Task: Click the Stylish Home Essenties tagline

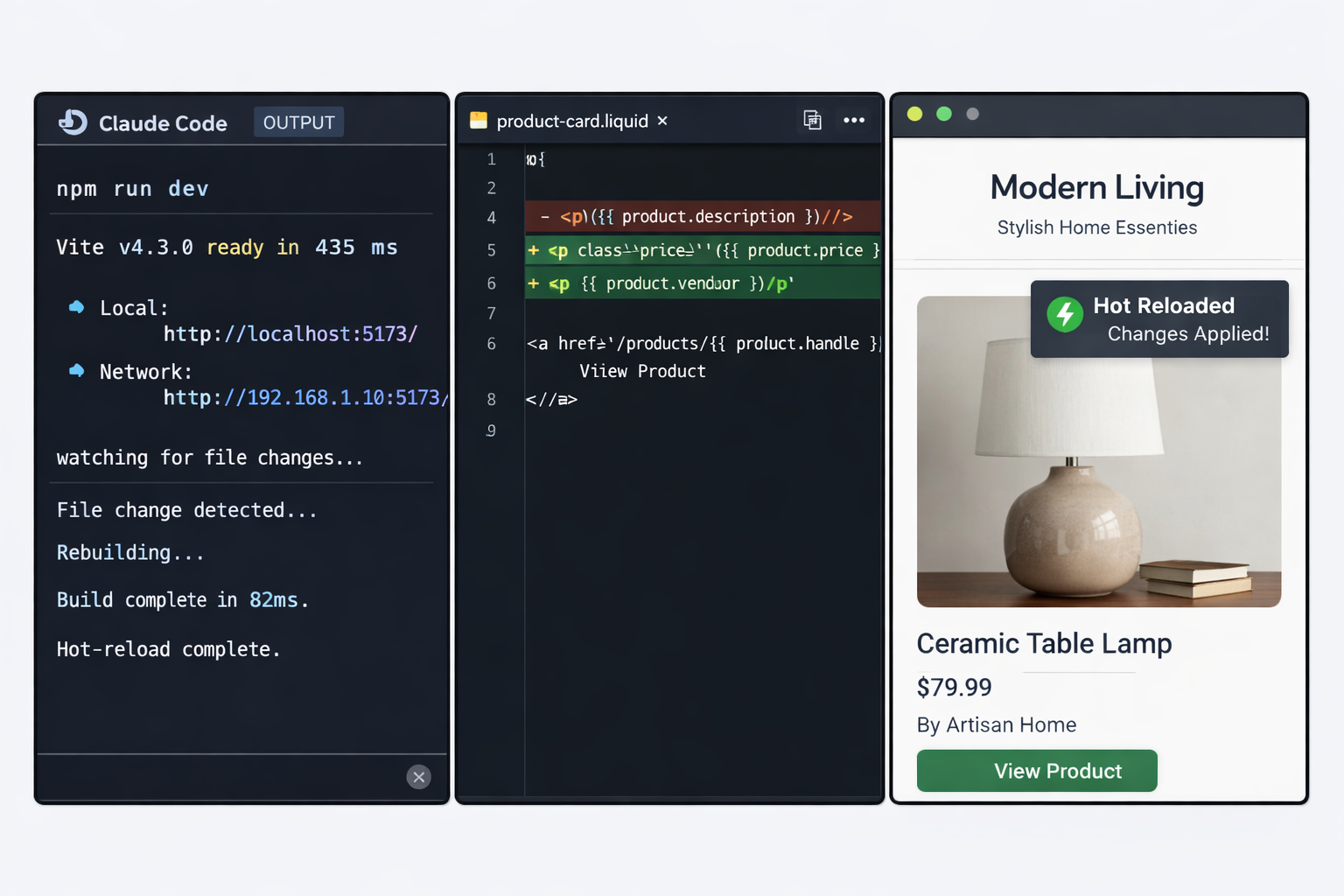Action: [1097, 227]
